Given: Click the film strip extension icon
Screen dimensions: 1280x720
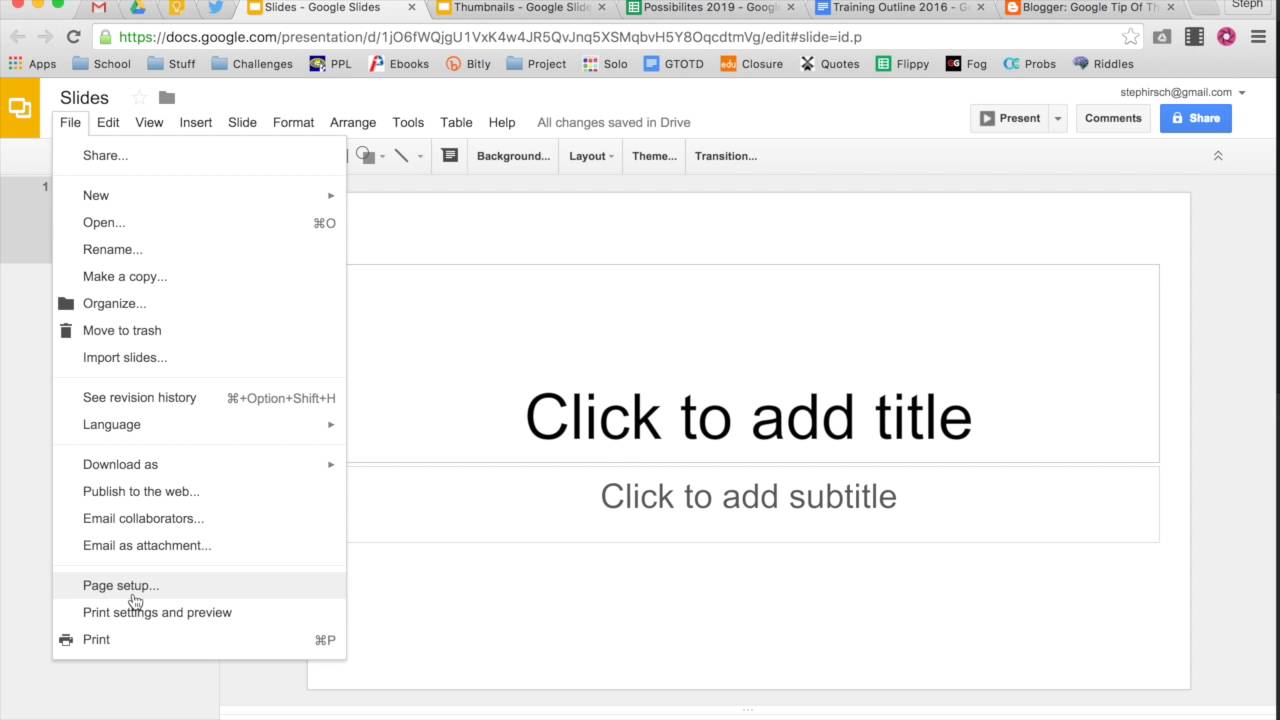Looking at the screenshot, I should pyautogui.click(x=1194, y=37).
